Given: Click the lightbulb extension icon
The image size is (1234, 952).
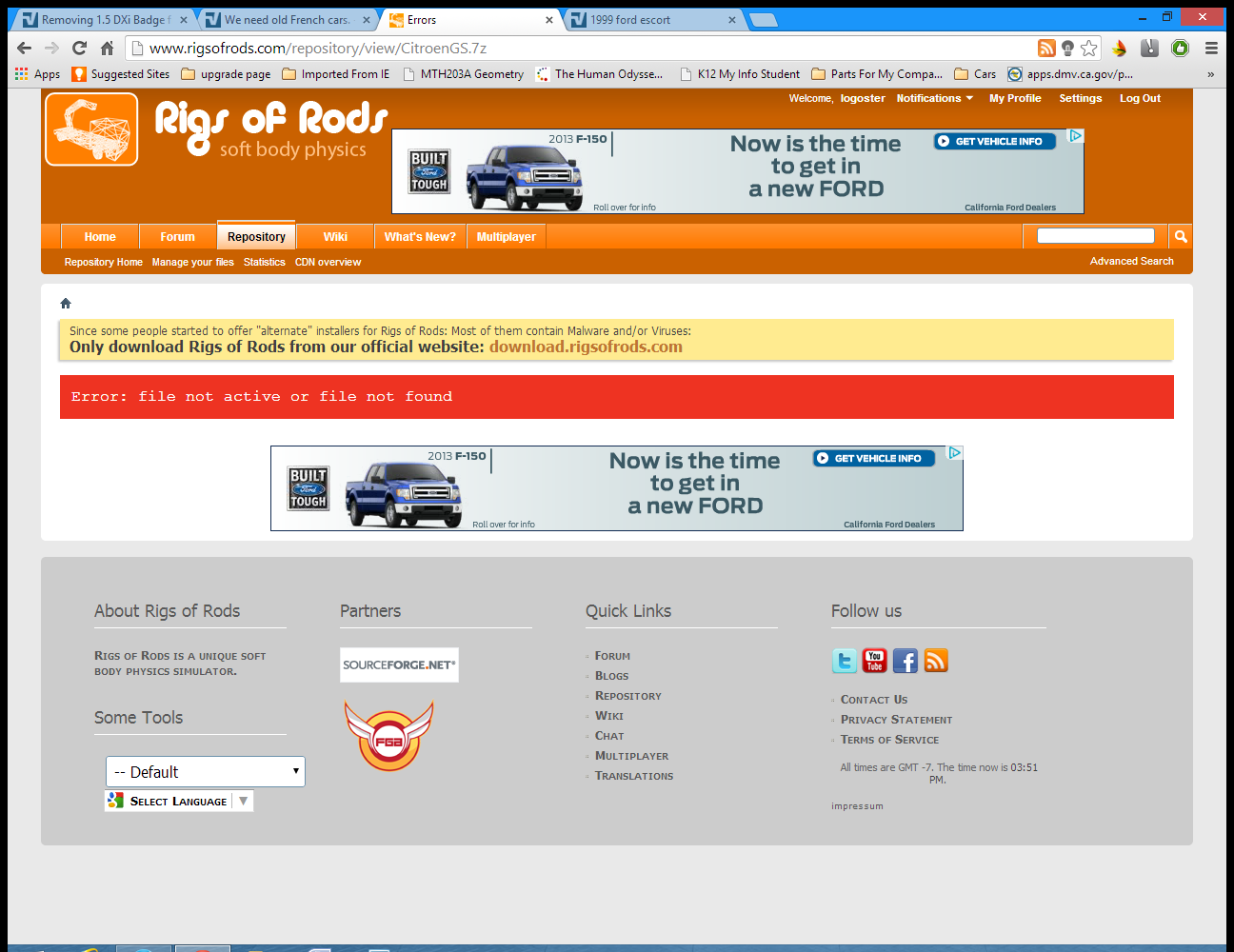Looking at the screenshot, I should click(1067, 49).
